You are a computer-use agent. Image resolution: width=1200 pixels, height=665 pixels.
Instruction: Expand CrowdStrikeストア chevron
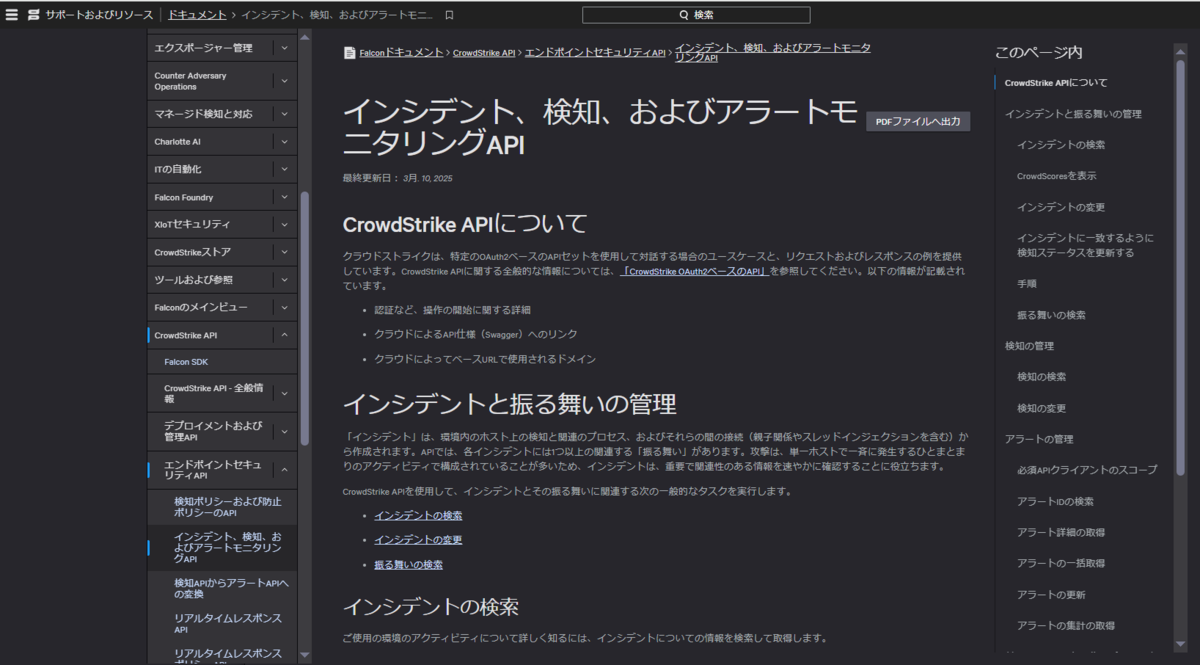click(x=284, y=252)
